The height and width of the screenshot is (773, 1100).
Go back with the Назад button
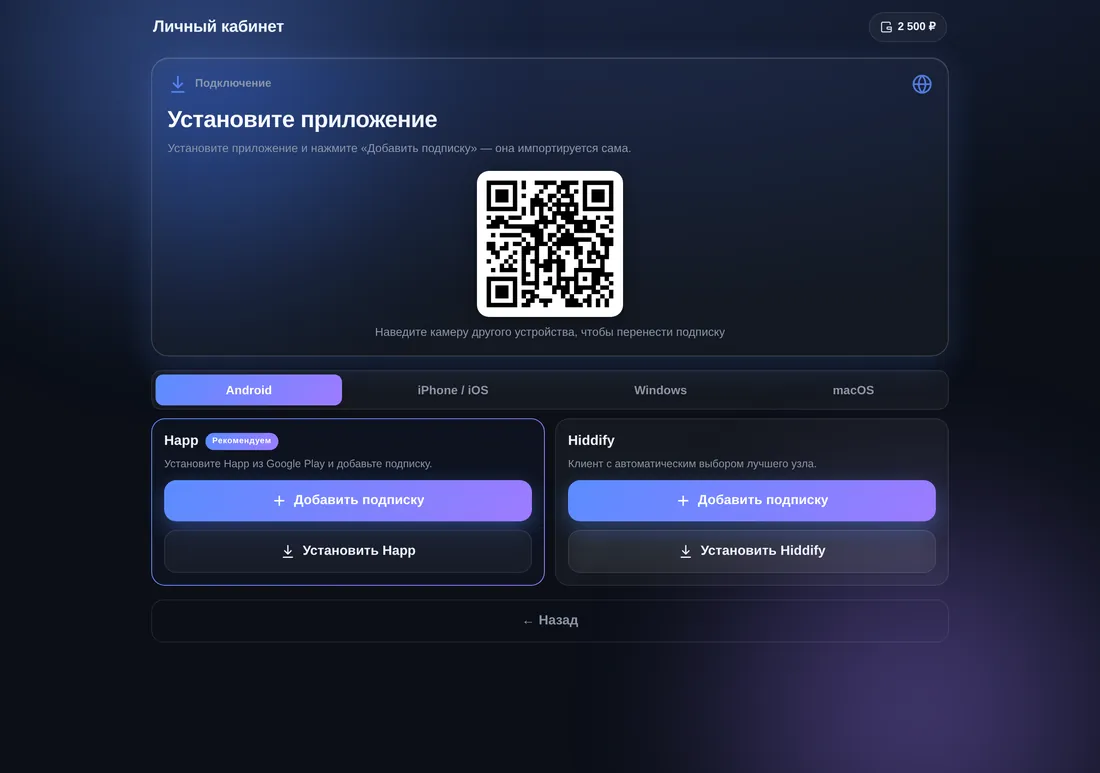[550, 621]
